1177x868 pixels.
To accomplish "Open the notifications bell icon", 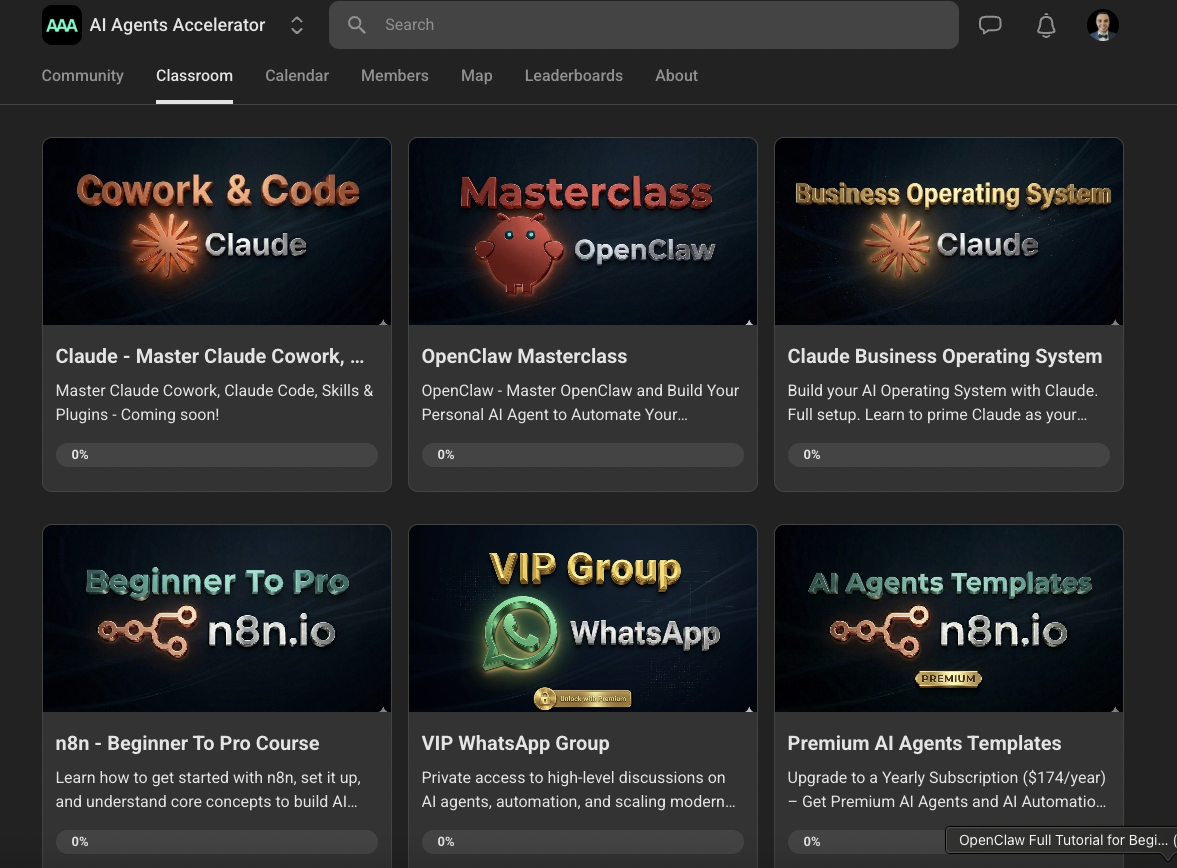I will click(1046, 26).
